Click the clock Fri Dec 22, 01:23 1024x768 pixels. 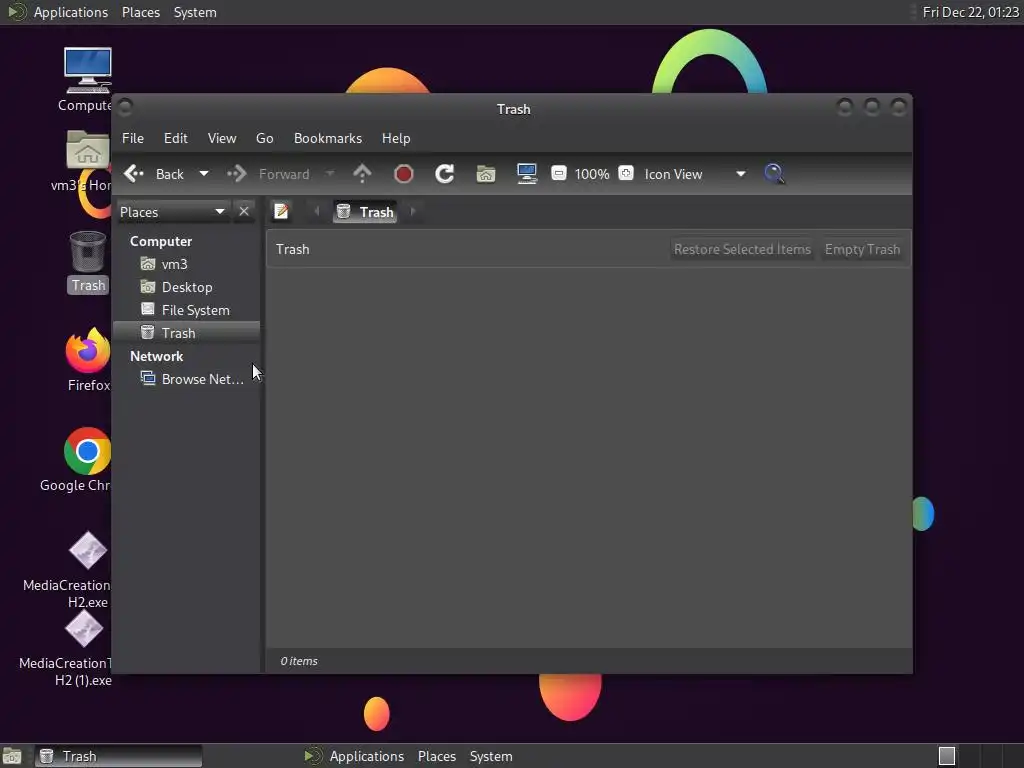pos(970,12)
